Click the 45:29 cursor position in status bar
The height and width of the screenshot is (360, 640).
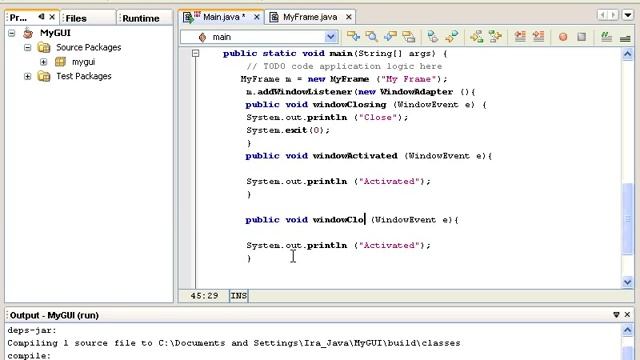point(204,296)
